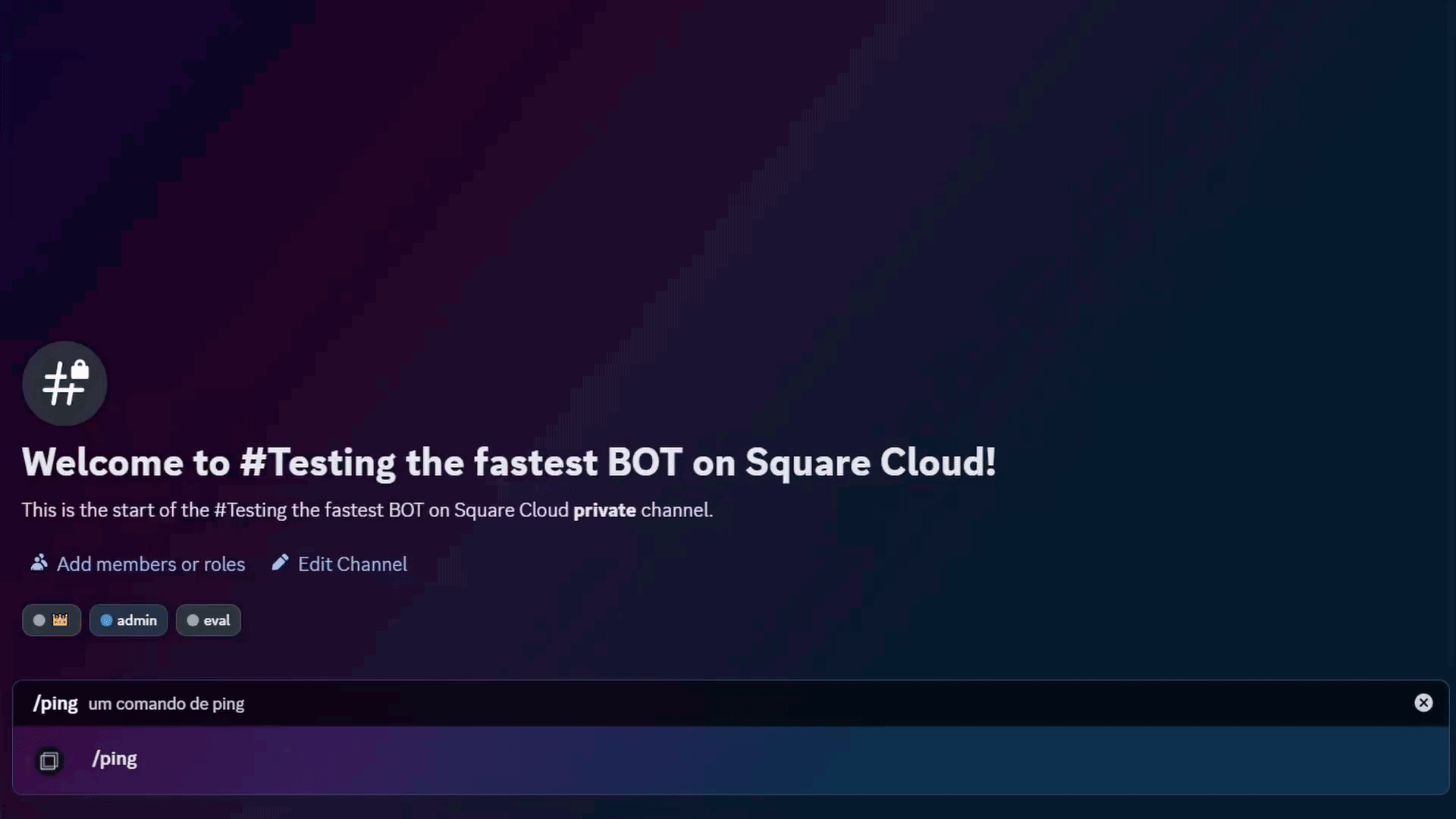
Task: Select the admin role badge
Action: tap(128, 620)
